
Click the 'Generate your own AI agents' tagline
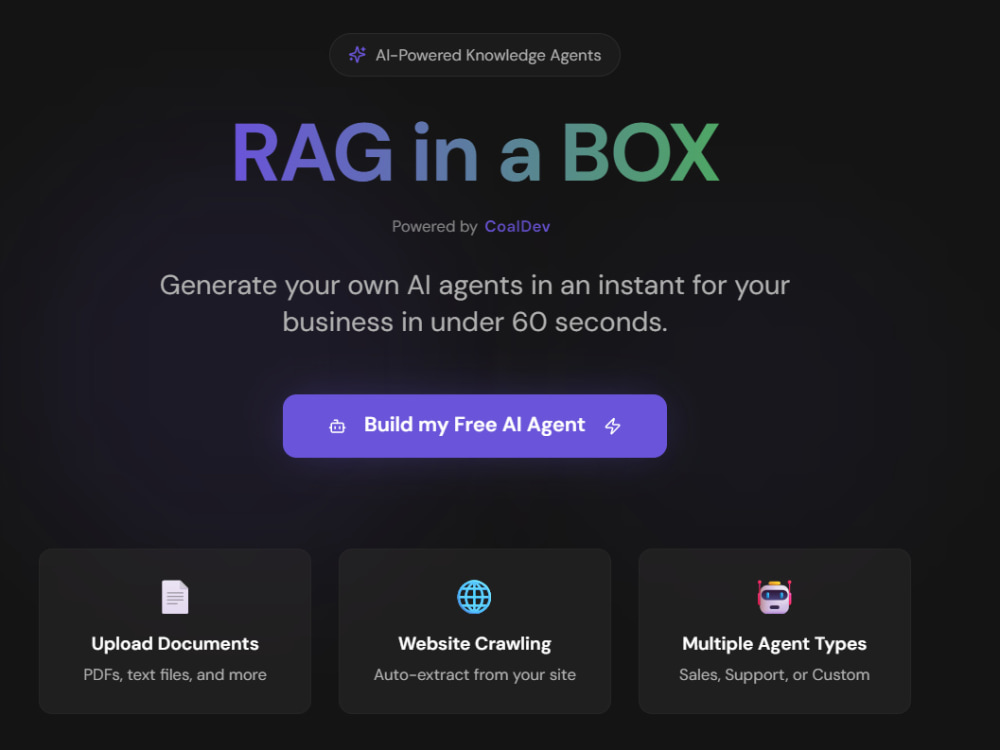point(474,304)
